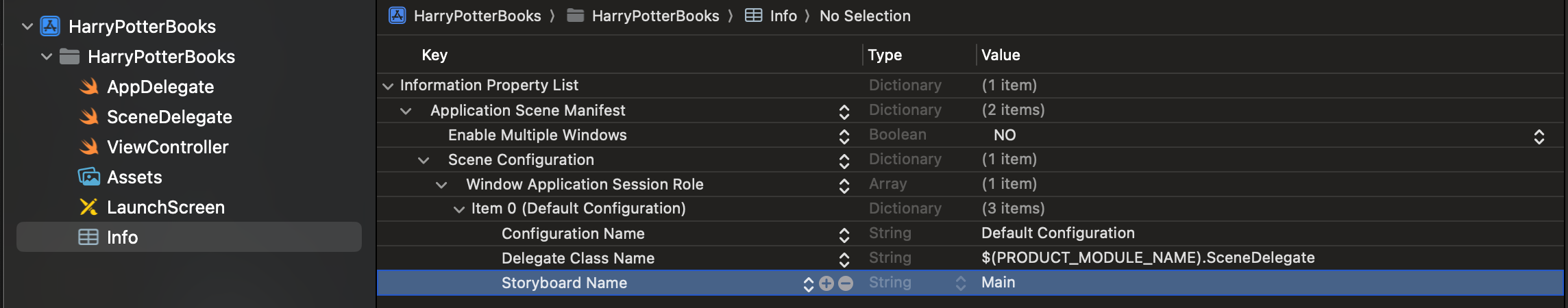Viewport: 1568px width, 308px height.
Task: Collapse Item 0 (Default Configuration) row
Action: click(x=459, y=209)
